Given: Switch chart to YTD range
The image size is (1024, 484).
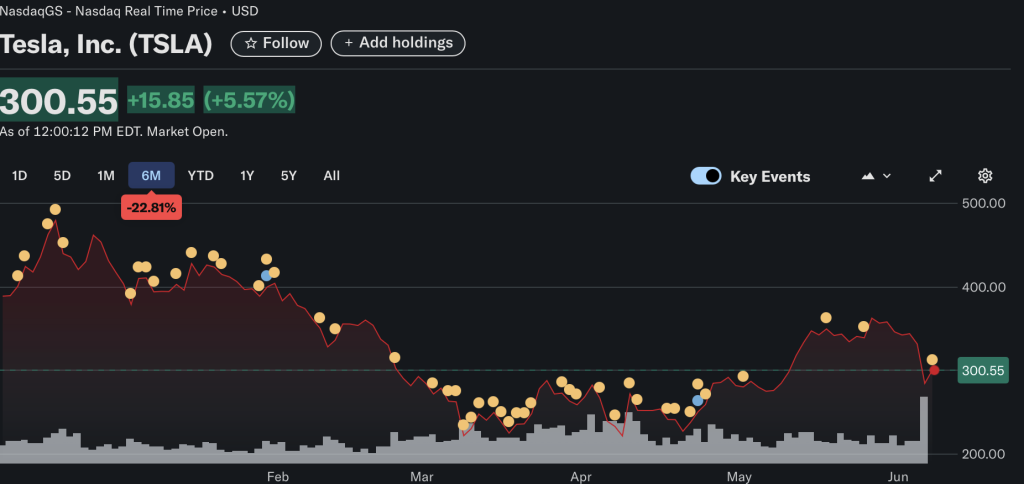Looking at the screenshot, I should 200,176.
